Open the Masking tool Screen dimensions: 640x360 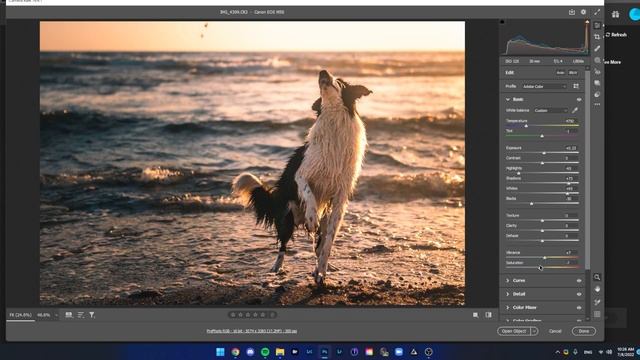point(597,60)
